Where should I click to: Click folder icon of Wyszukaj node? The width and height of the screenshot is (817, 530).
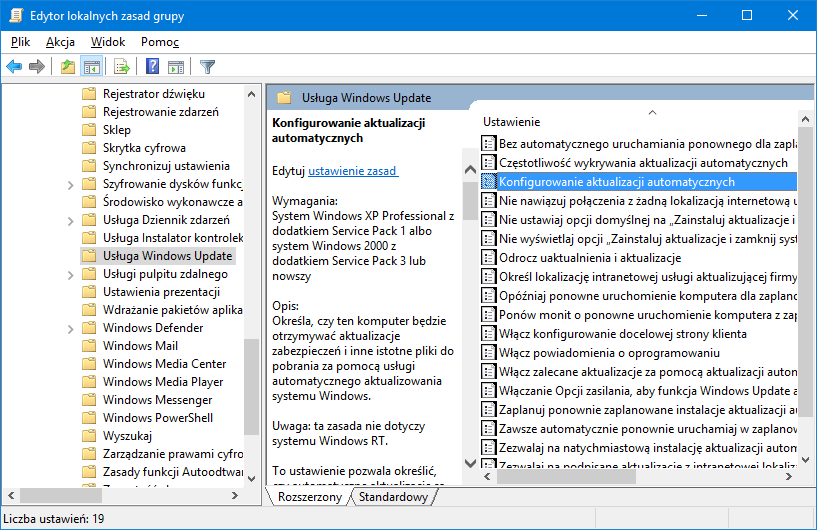[89, 435]
